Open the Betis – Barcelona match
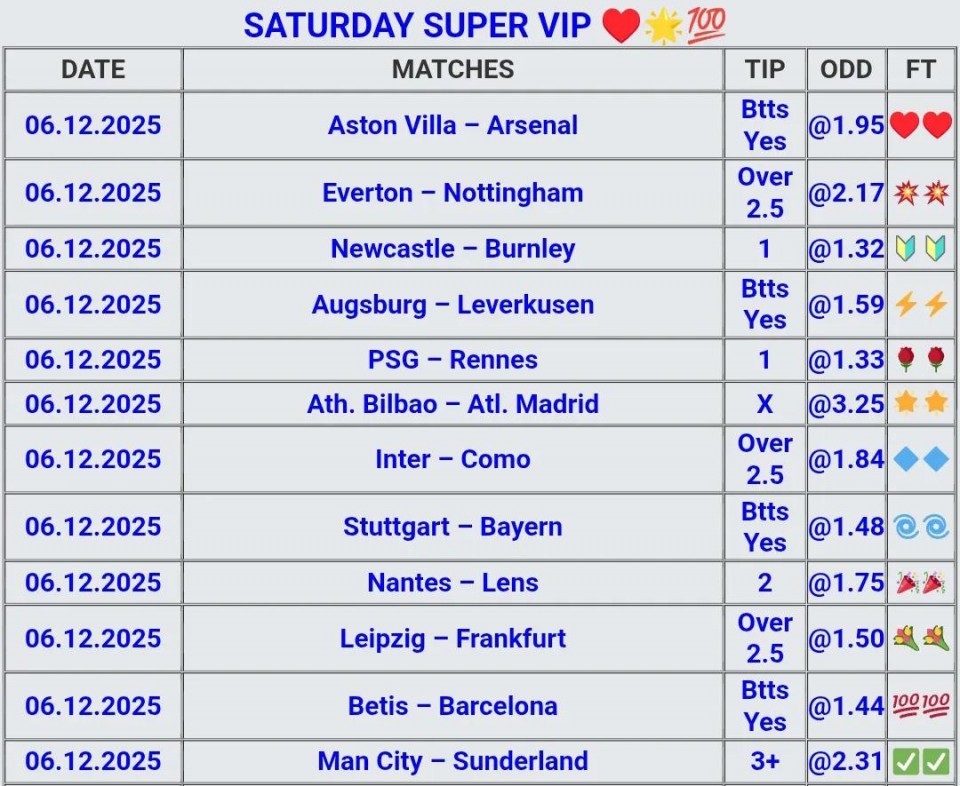The height and width of the screenshot is (786, 960). click(x=453, y=706)
